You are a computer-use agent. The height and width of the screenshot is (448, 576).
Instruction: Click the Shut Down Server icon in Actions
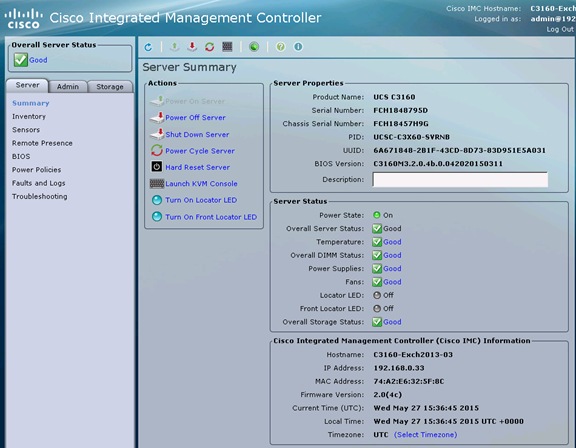(x=157, y=134)
